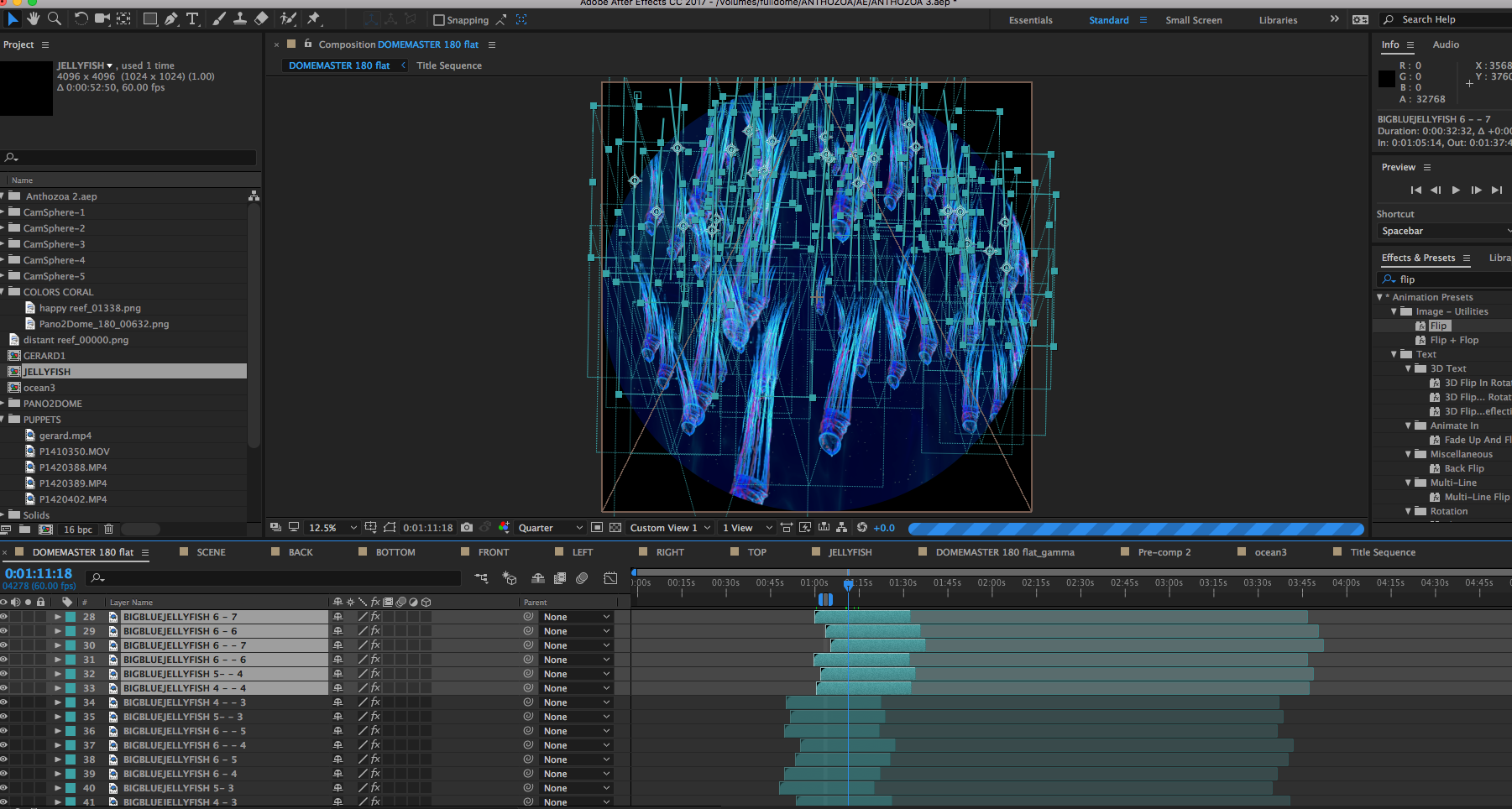Toggle effects fx switch on layer 29
The image size is (1512, 809).
click(x=375, y=631)
